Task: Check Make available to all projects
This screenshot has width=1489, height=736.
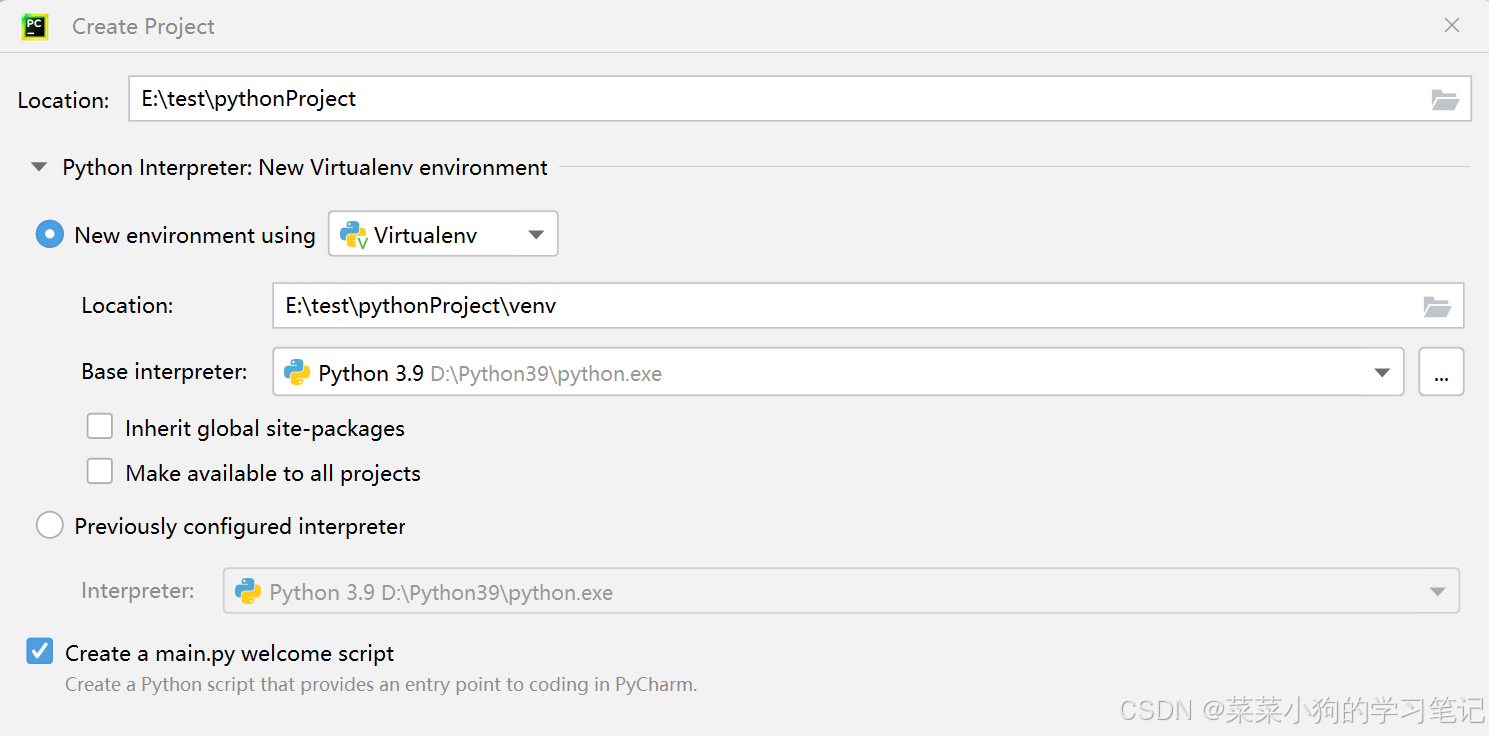Action: [100, 473]
